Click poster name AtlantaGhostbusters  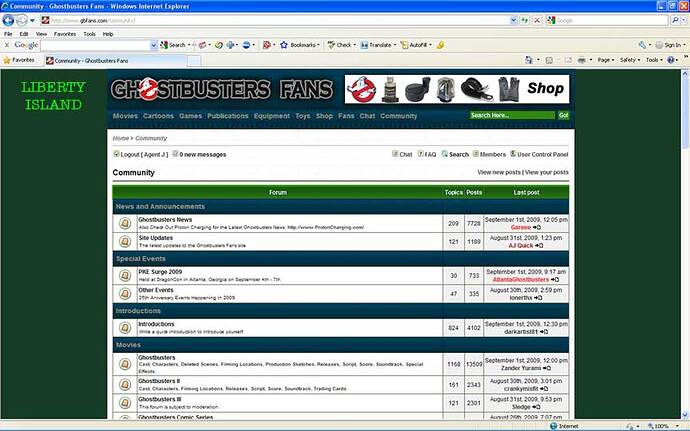click(x=521, y=280)
